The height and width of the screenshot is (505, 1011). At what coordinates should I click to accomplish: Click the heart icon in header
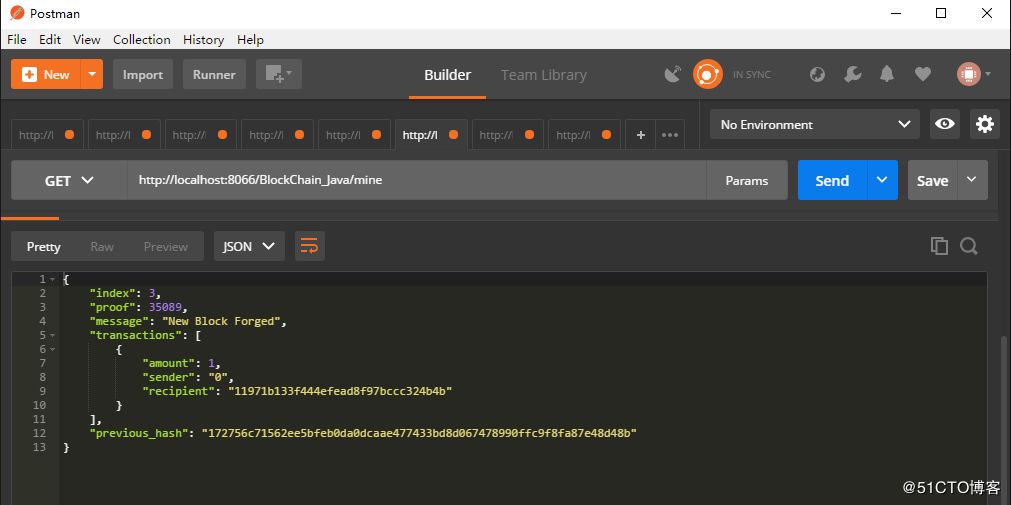923,74
